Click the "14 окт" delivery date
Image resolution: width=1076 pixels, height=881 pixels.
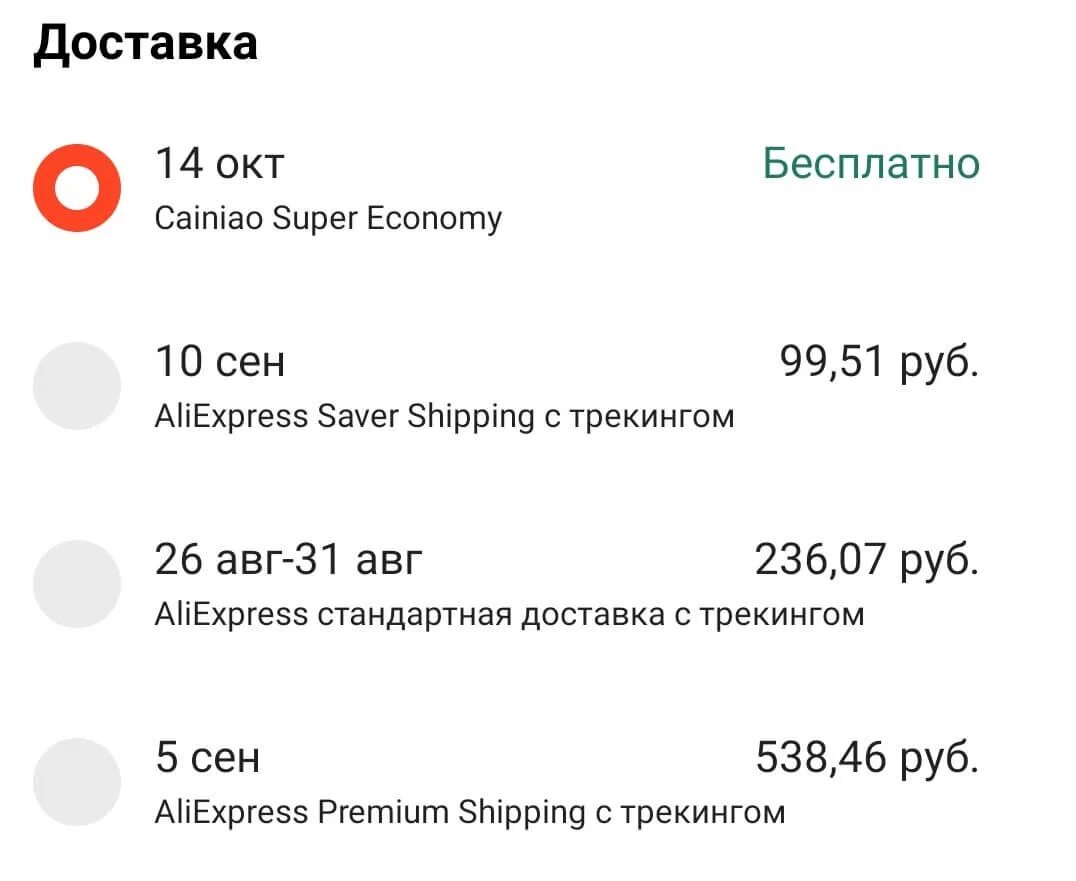pos(219,163)
